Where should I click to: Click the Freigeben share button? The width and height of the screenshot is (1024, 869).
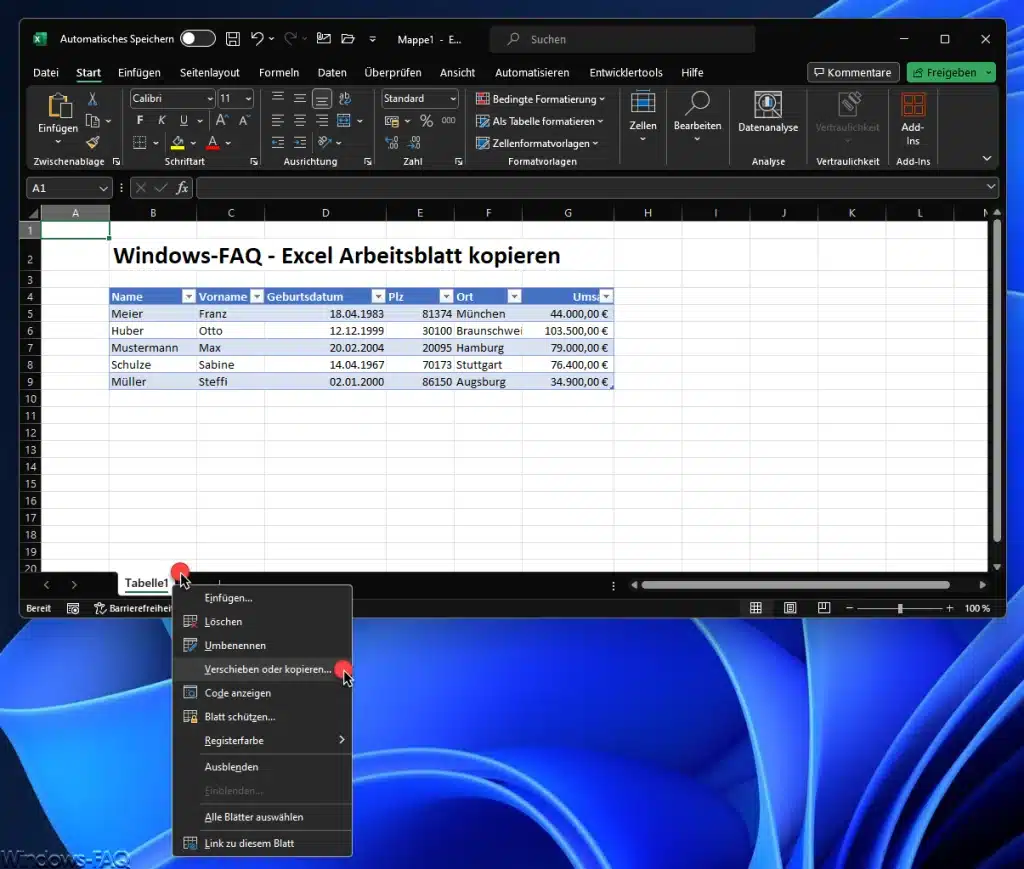(x=945, y=72)
